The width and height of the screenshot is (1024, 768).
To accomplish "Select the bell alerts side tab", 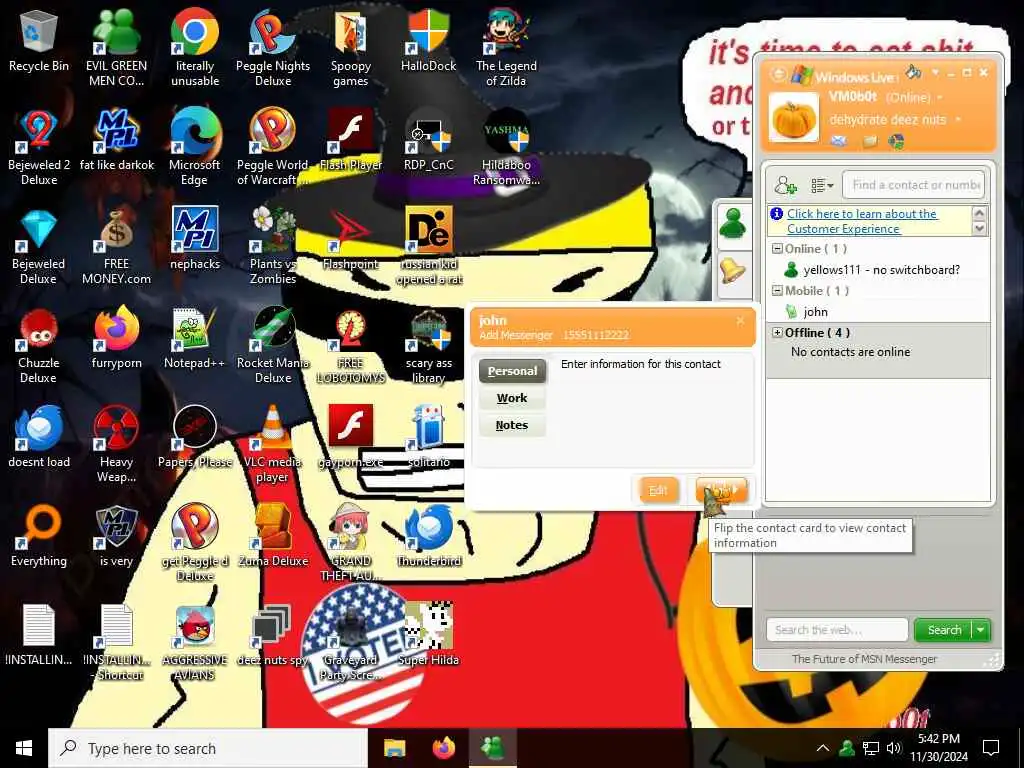I will (x=733, y=270).
